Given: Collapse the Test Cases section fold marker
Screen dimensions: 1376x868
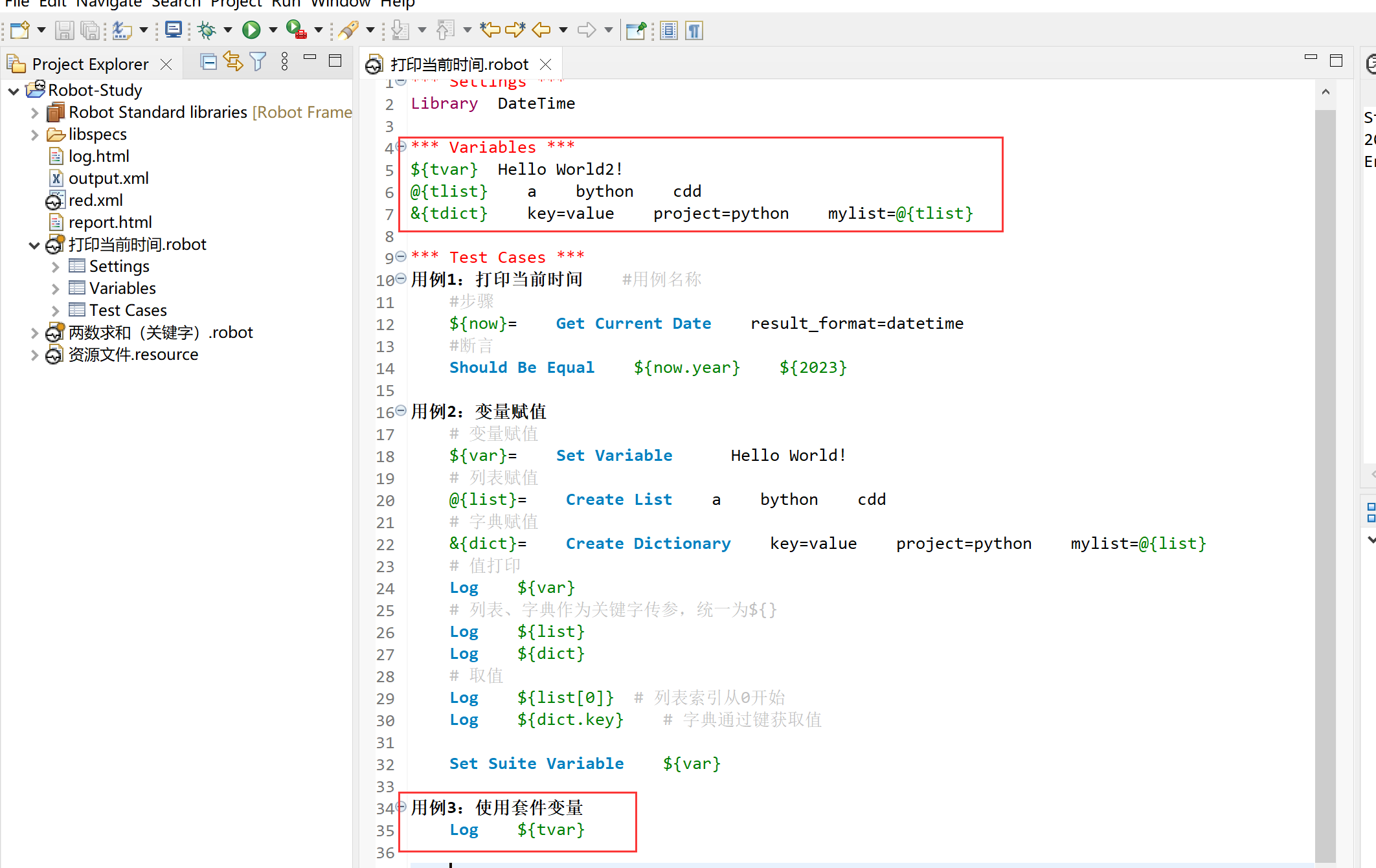Looking at the screenshot, I should [x=401, y=256].
